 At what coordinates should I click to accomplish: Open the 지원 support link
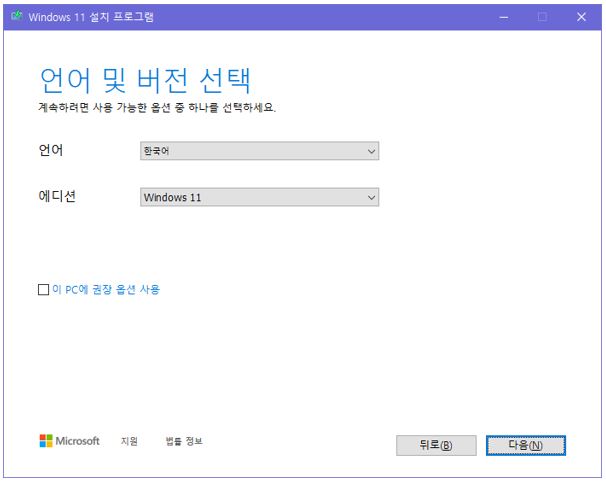(129, 441)
